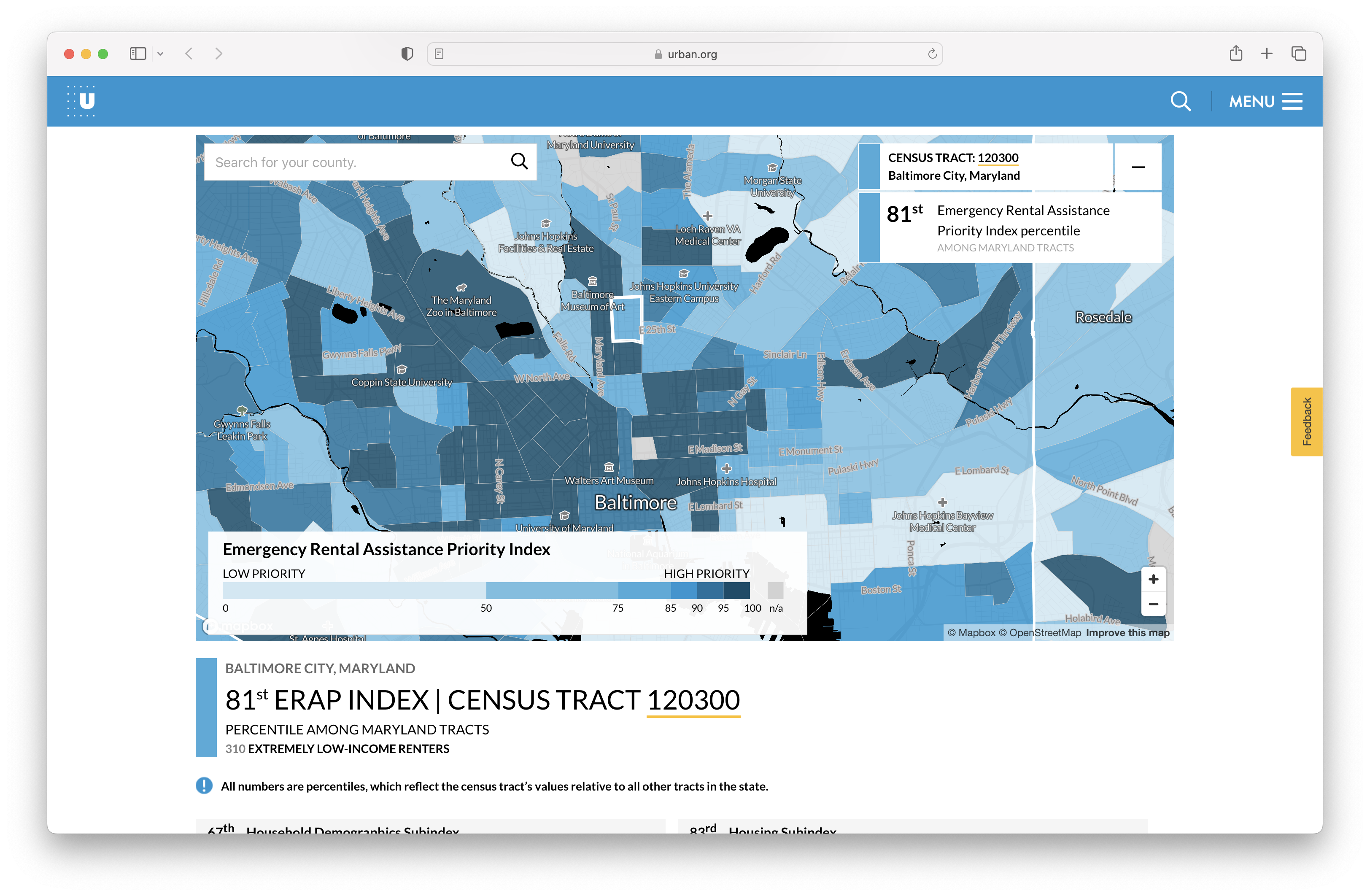Collapse the census tract info panel
1370x896 pixels.
coord(1138,167)
